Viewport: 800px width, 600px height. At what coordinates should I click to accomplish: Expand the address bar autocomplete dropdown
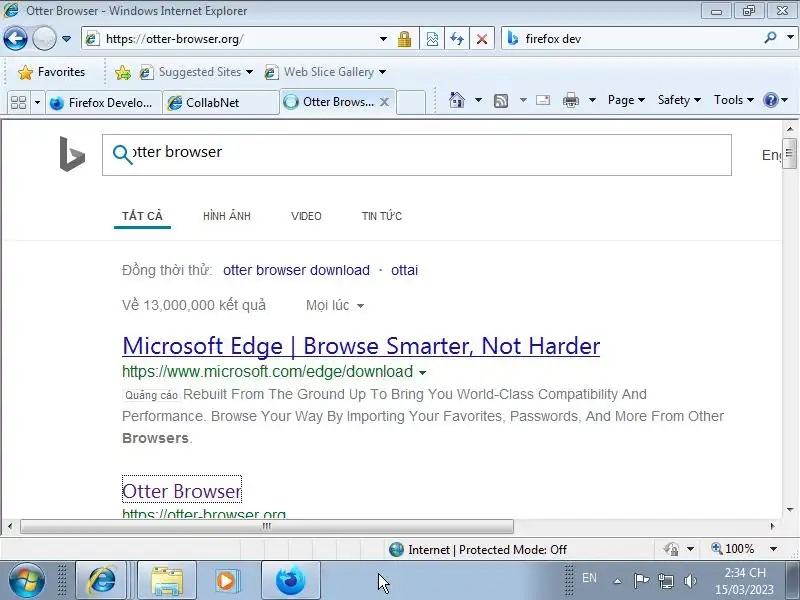pyautogui.click(x=383, y=39)
